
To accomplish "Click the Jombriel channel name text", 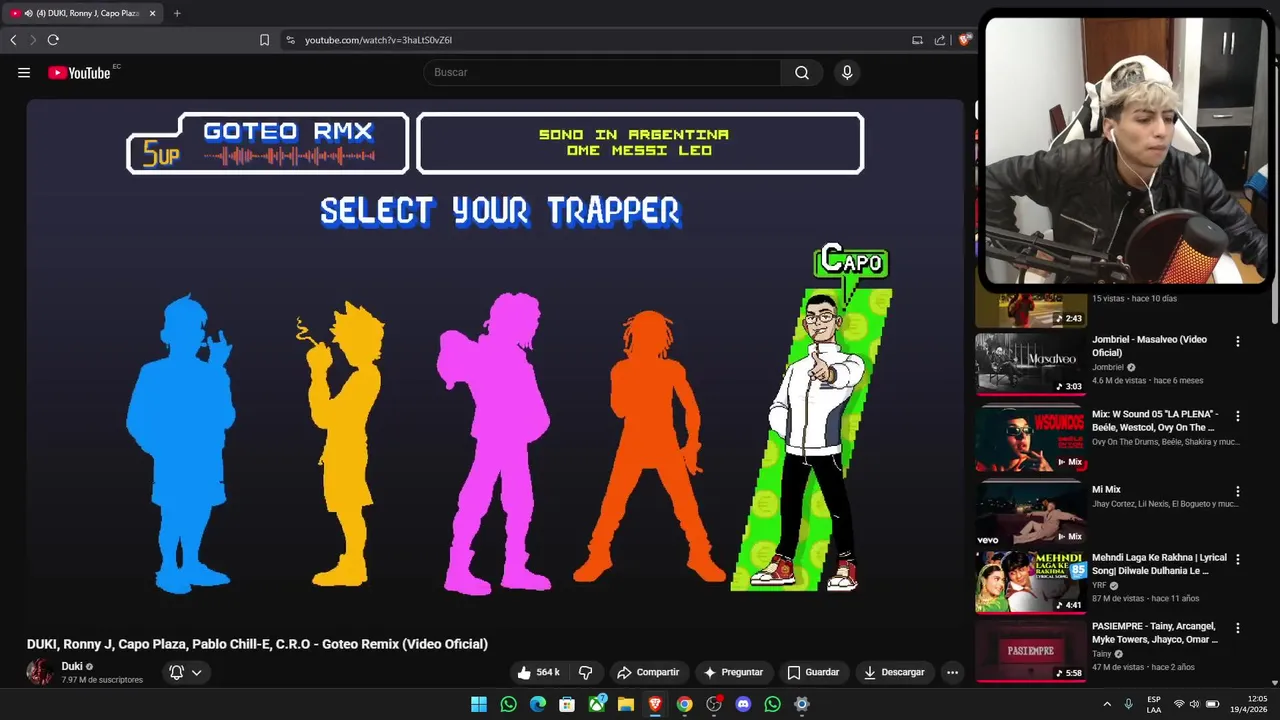I will coord(1108,367).
